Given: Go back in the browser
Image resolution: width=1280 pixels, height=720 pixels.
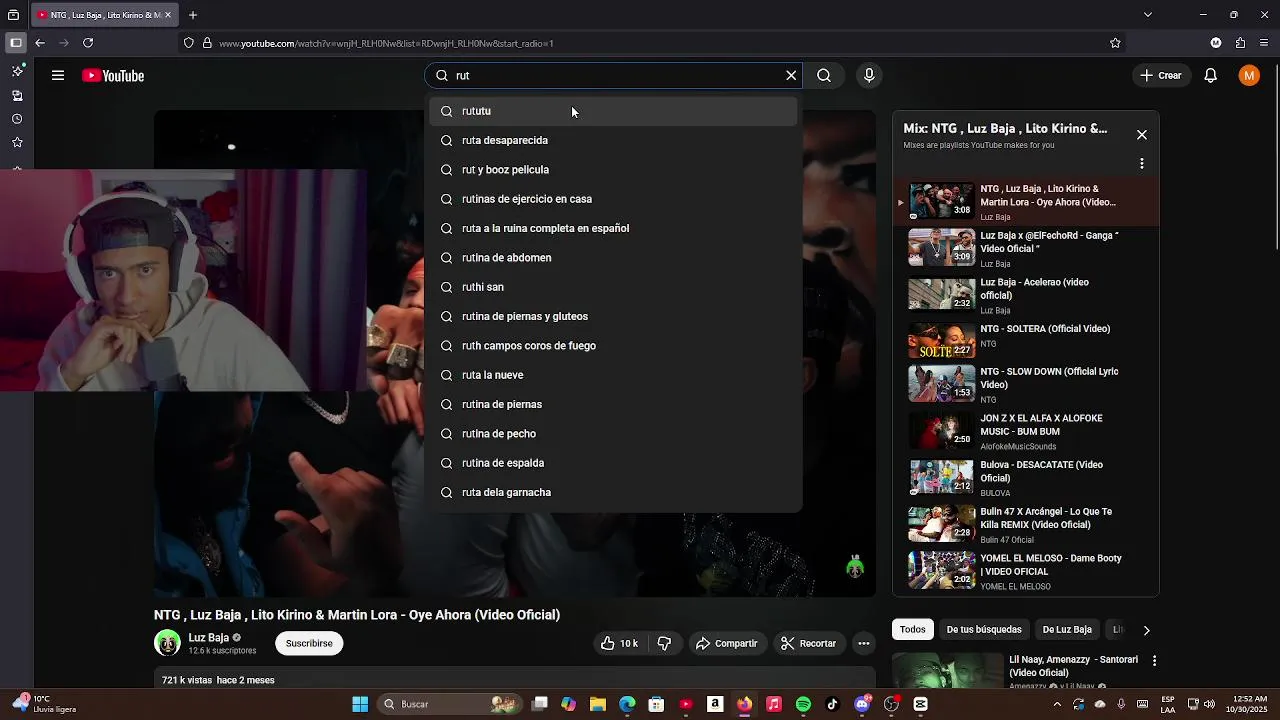Looking at the screenshot, I should pyautogui.click(x=40, y=43).
